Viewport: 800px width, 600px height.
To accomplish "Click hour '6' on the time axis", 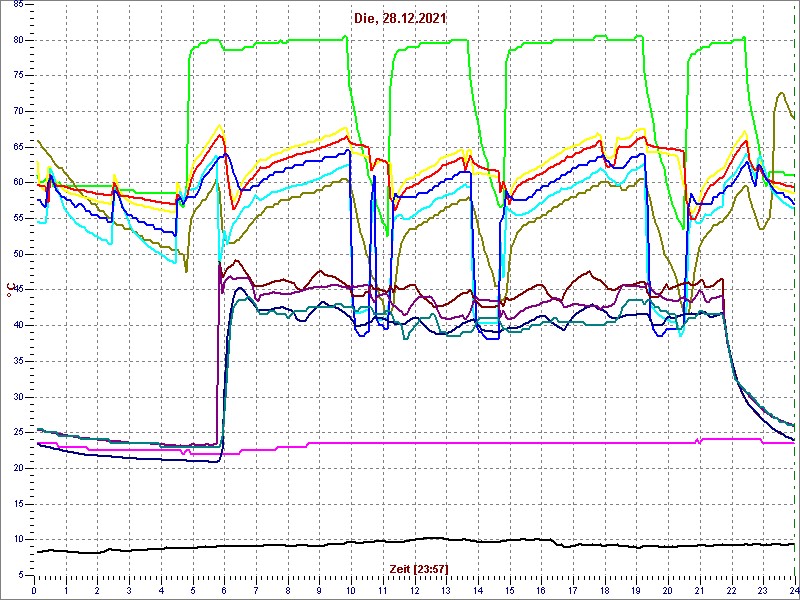I will pyautogui.click(x=224, y=590).
